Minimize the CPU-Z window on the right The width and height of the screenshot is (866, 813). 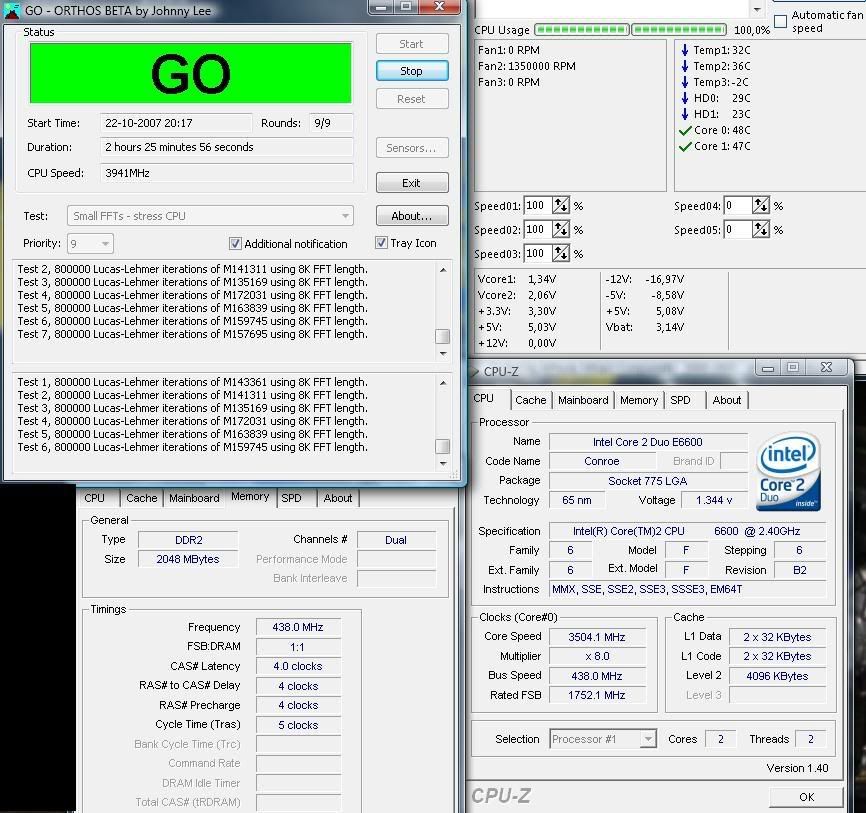coord(768,368)
